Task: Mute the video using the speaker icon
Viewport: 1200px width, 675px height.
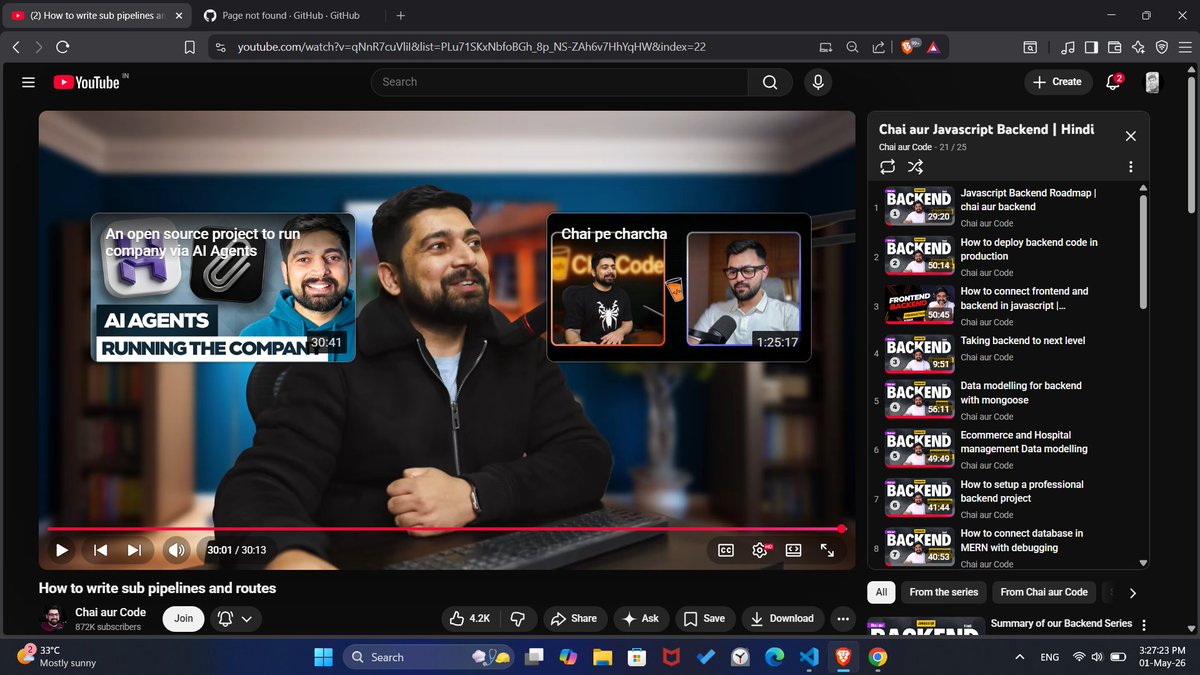Action: (177, 549)
